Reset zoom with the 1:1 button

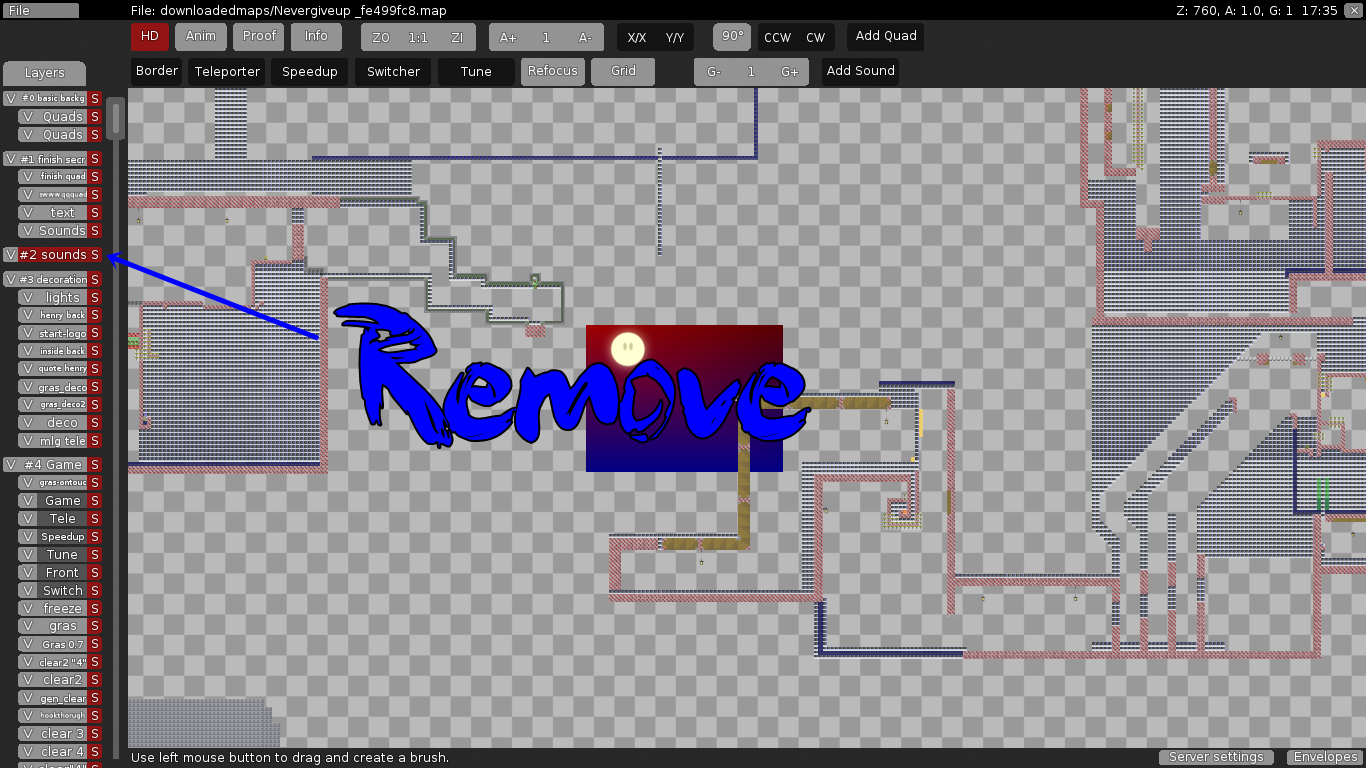[419, 37]
